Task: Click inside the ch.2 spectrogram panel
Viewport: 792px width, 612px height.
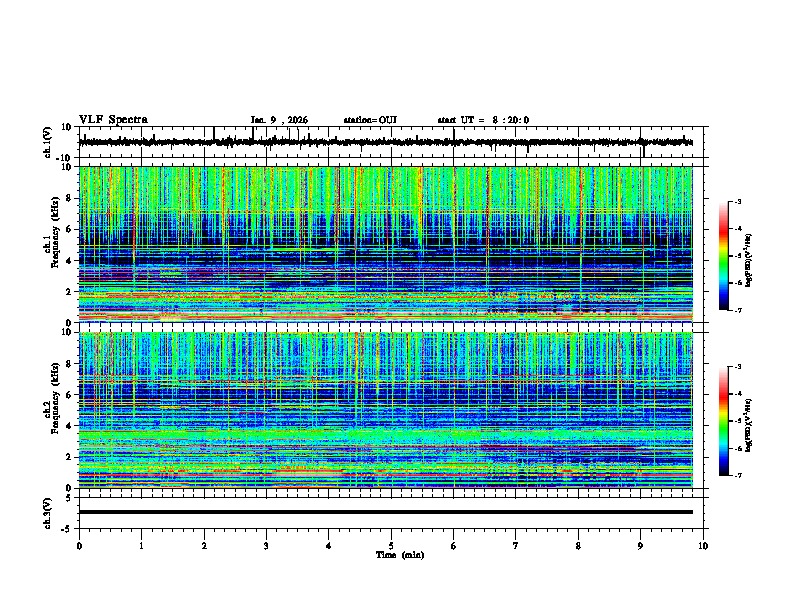Action: click(x=385, y=410)
